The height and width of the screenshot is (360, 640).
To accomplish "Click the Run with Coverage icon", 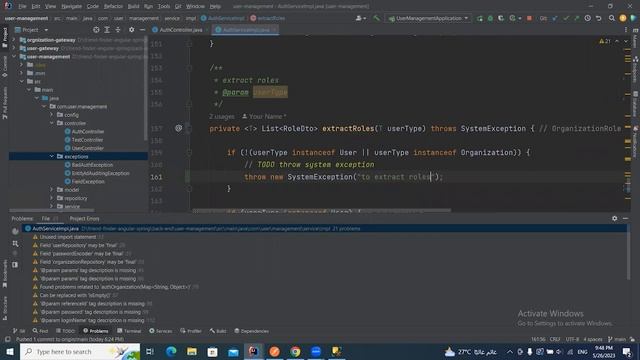I will click(x=501, y=18).
